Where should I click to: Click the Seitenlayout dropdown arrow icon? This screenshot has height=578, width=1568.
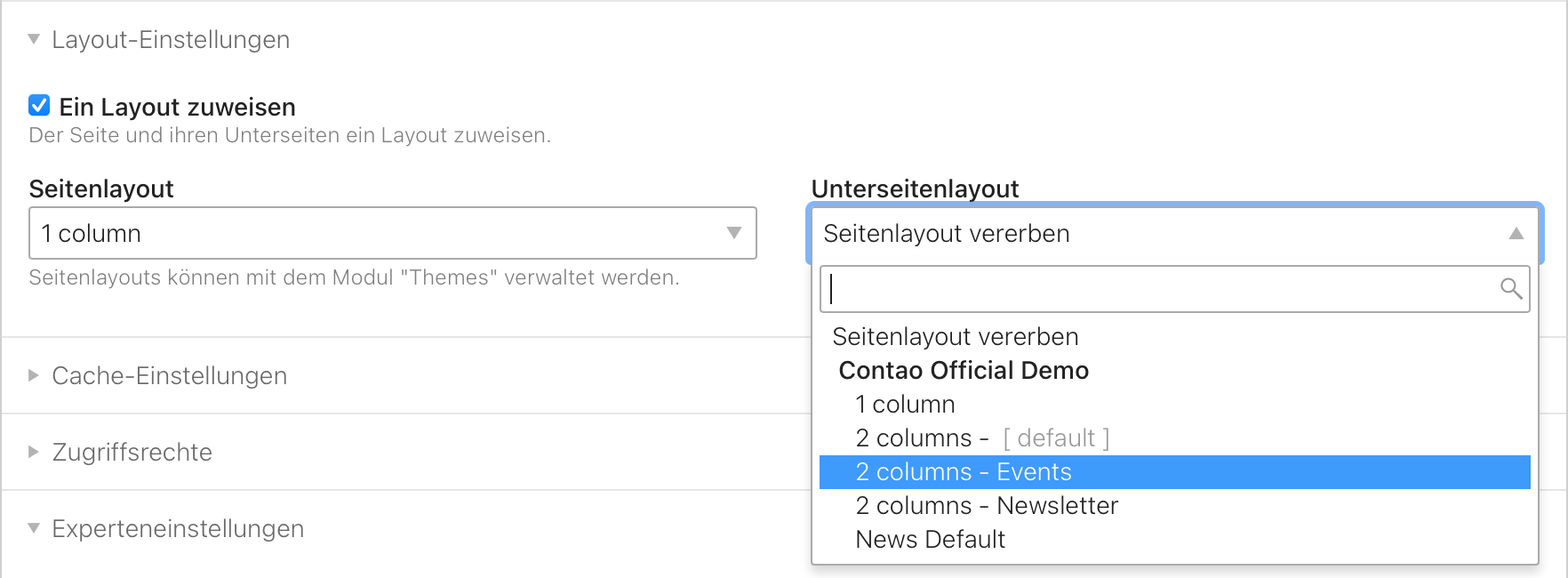tap(734, 233)
